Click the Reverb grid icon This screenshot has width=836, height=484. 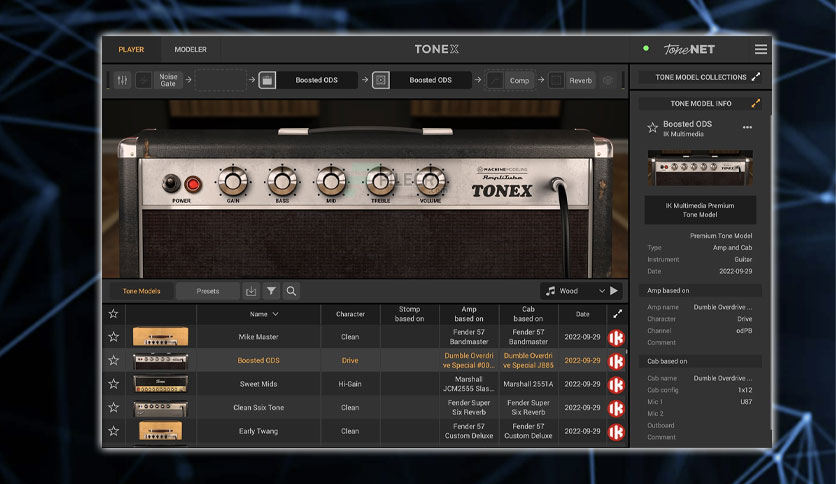pyautogui.click(x=556, y=80)
